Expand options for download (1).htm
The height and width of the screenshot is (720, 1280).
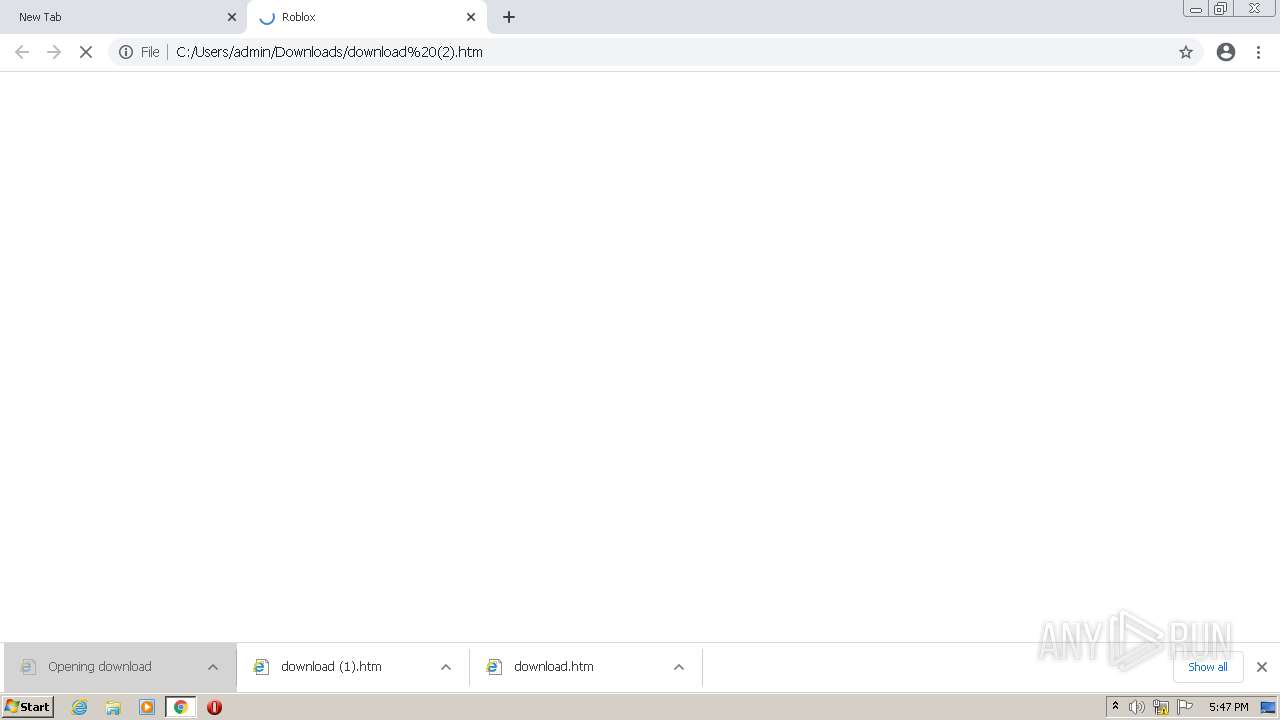(x=446, y=667)
